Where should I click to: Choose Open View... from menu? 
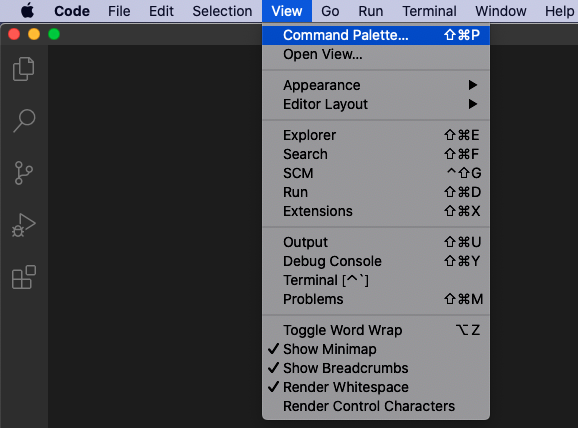pyautogui.click(x=376, y=54)
